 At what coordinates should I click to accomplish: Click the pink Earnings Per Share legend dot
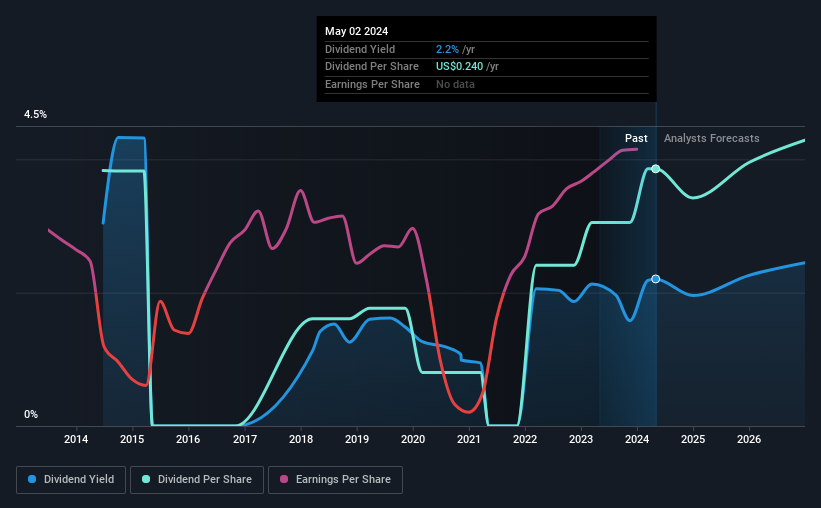tap(284, 479)
